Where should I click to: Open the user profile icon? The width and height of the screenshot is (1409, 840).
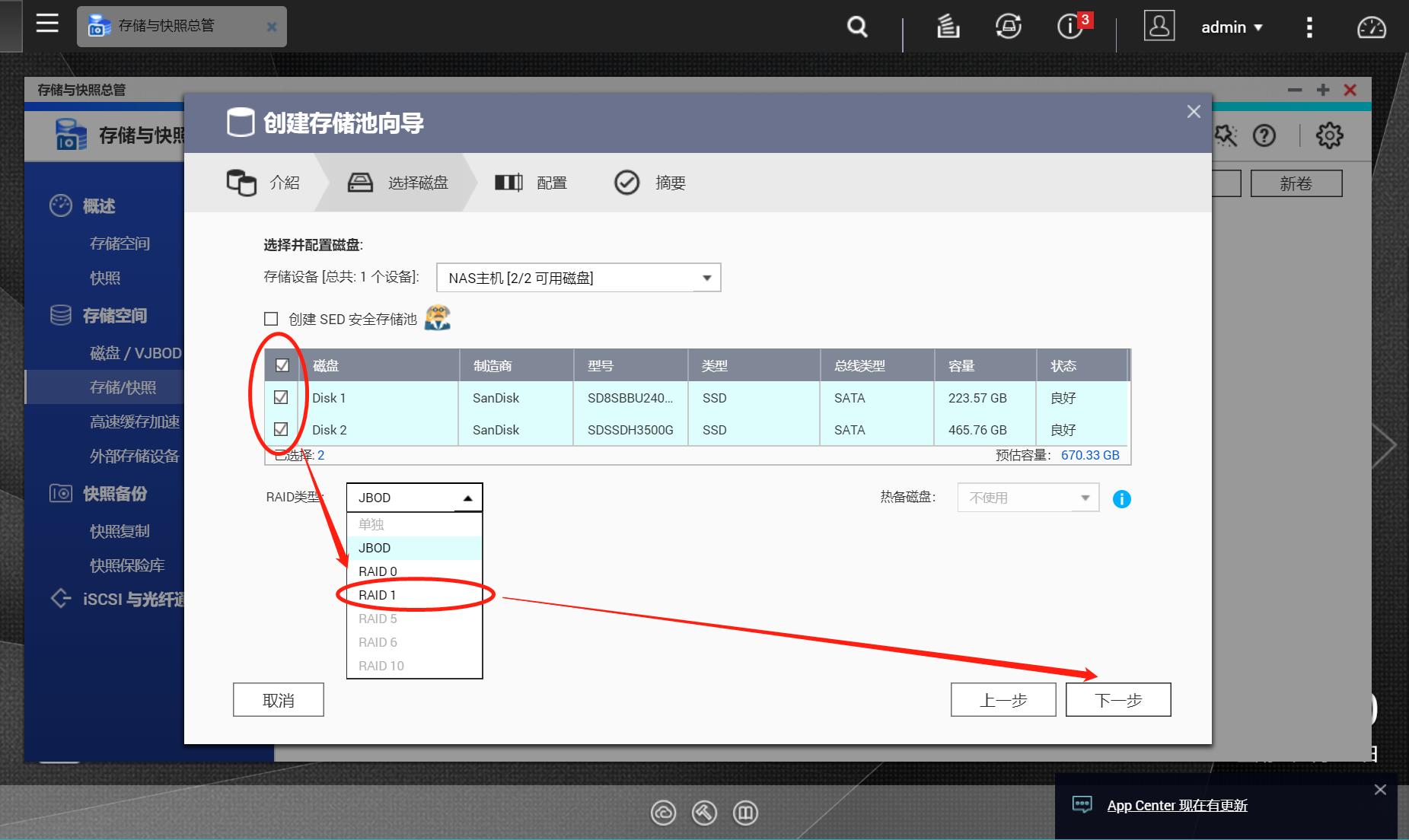pyautogui.click(x=1159, y=26)
